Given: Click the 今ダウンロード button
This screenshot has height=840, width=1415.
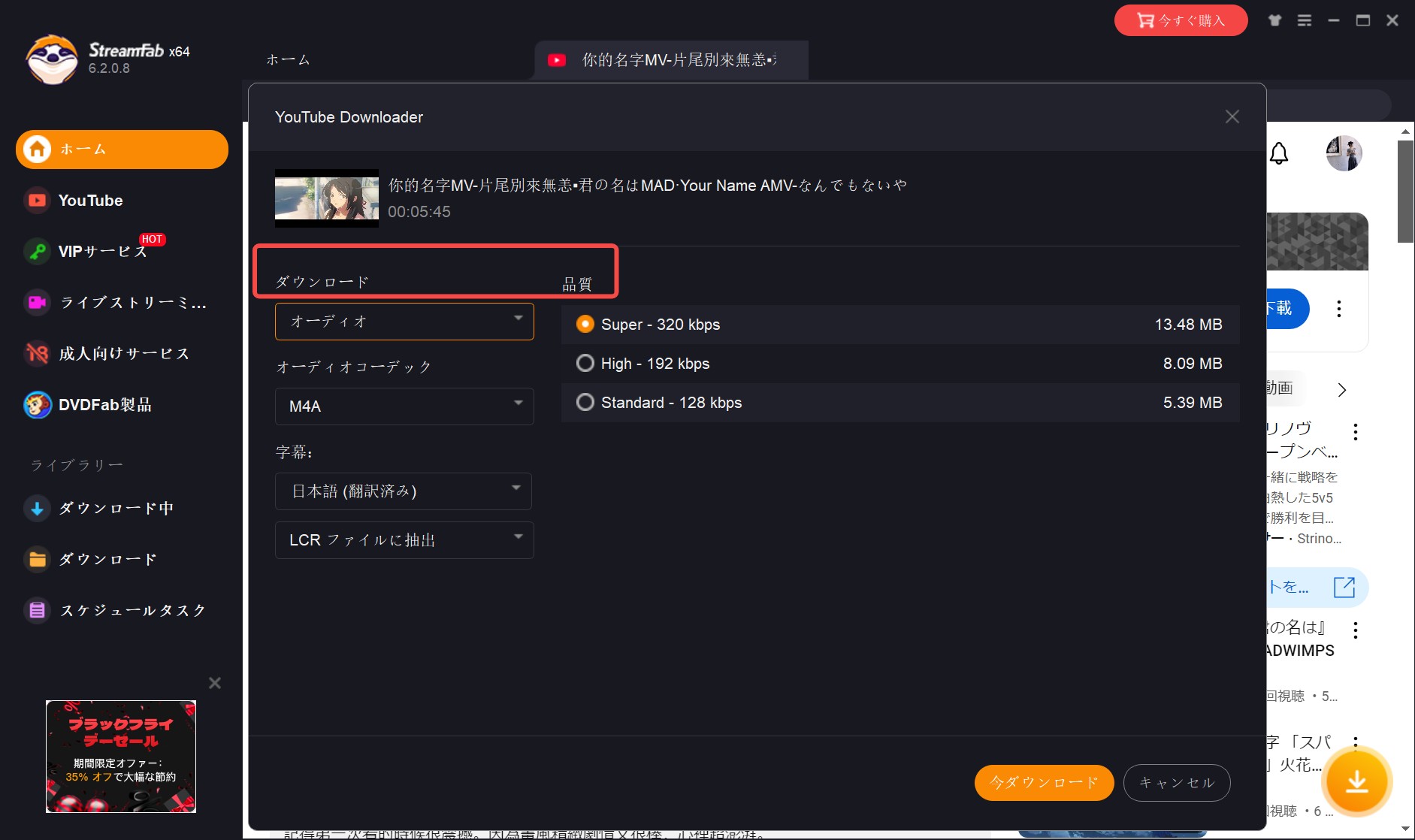Looking at the screenshot, I should pos(1044,782).
